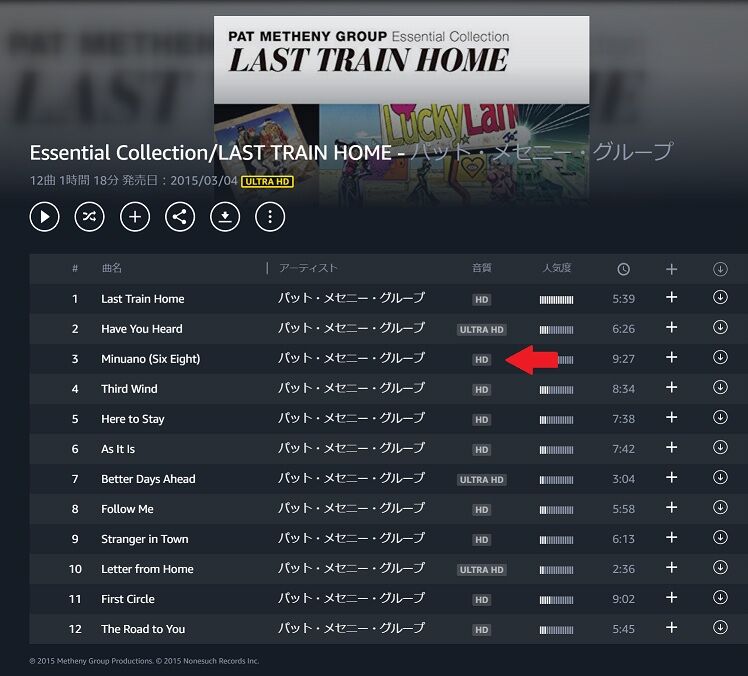Screen dimensions: 748x676
Task: Add As It Is to library
Action: pos(671,447)
